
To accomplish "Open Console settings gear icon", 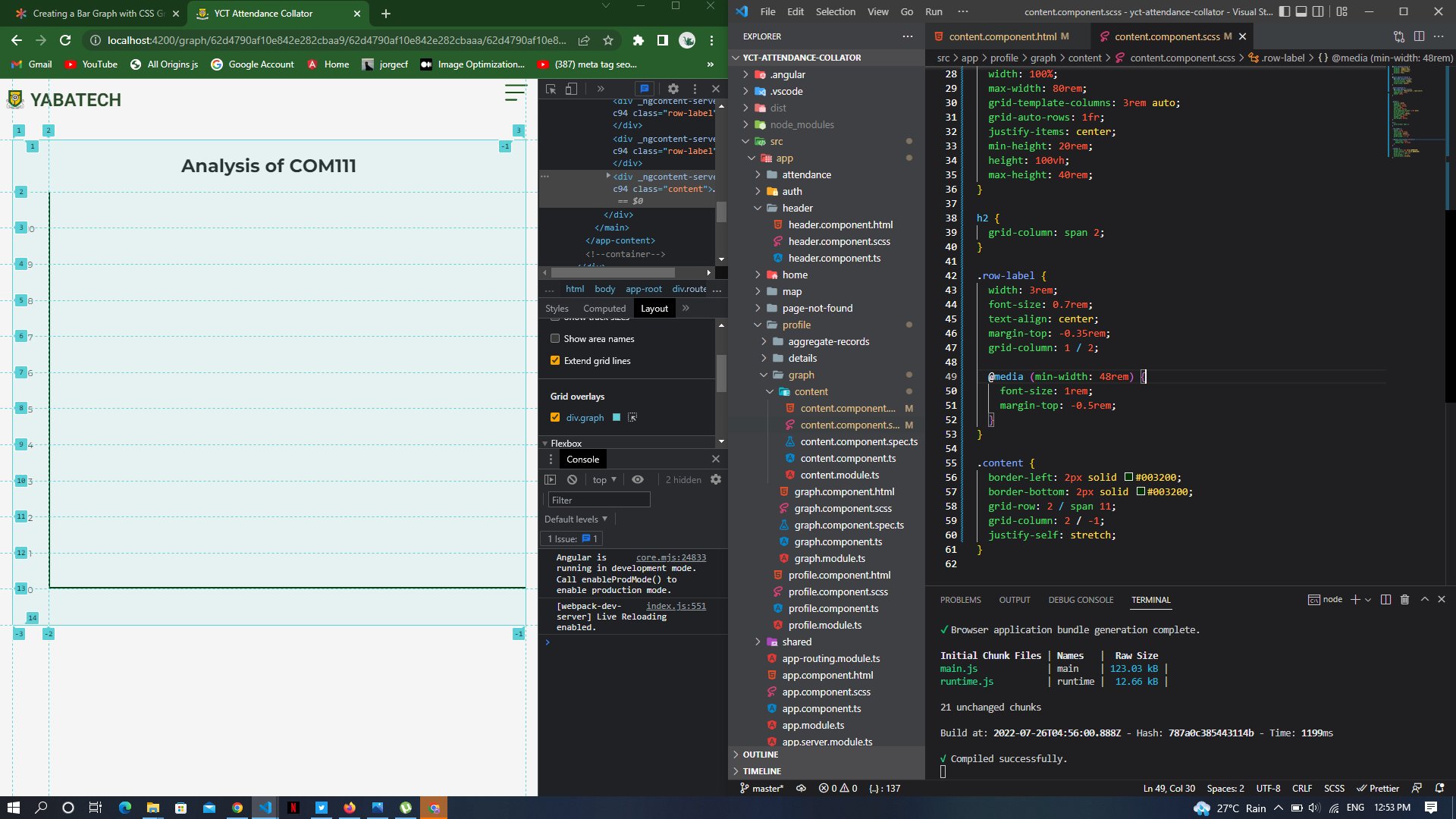I will point(716,479).
